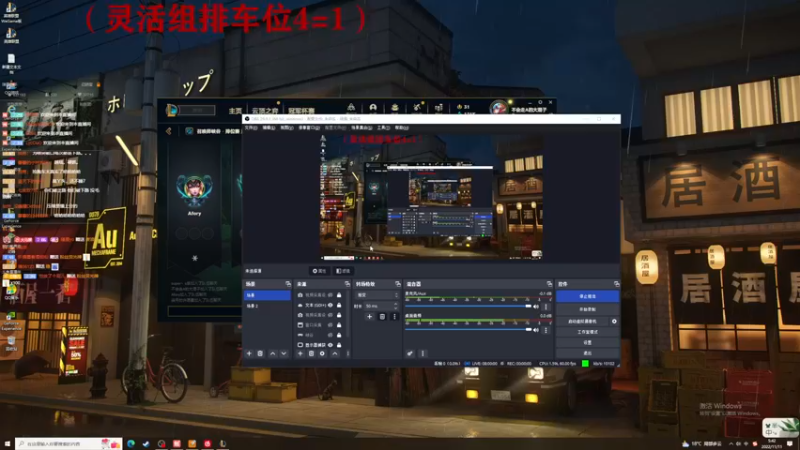
Task: Adjust 麦克风/Aux volume slider
Action: pos(468,306)
